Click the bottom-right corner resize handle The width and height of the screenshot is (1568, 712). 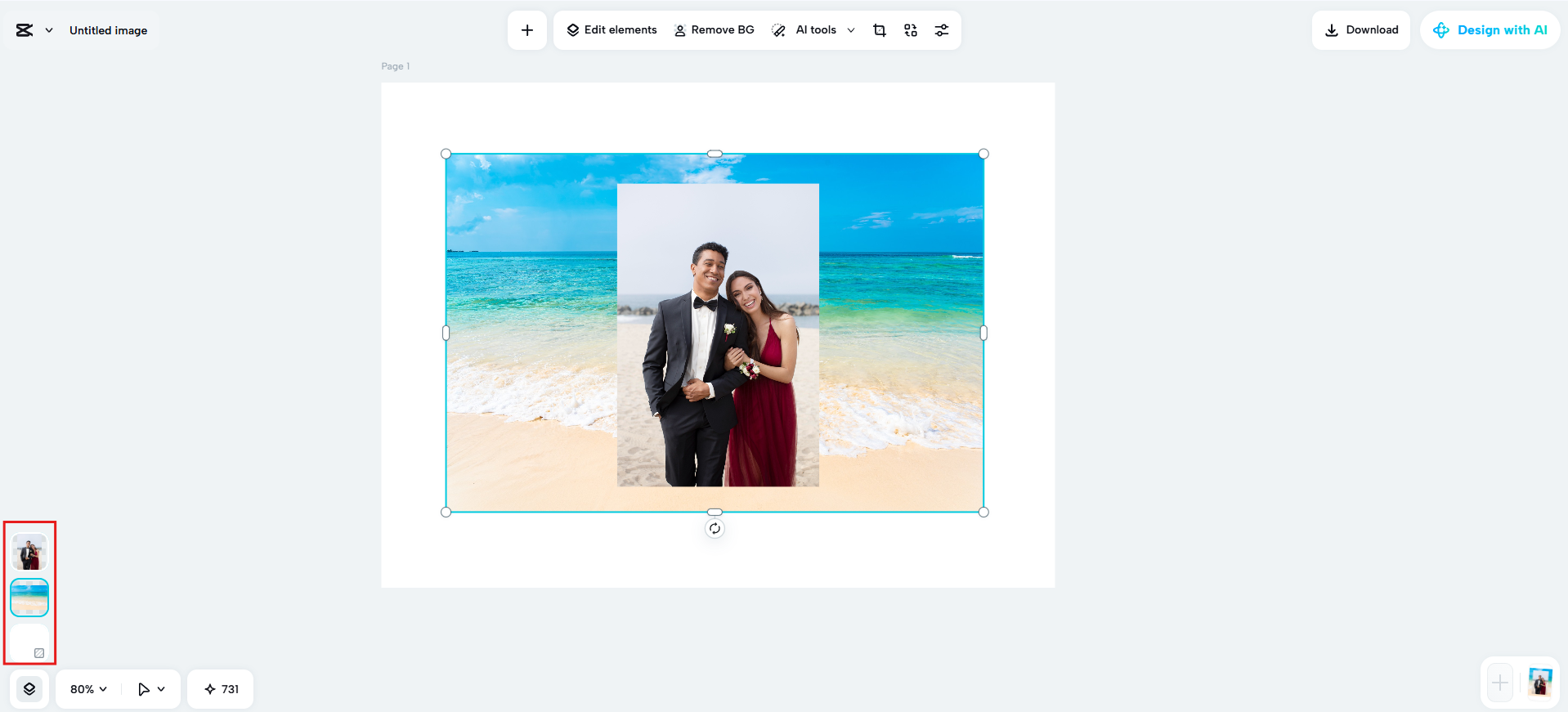983,513
